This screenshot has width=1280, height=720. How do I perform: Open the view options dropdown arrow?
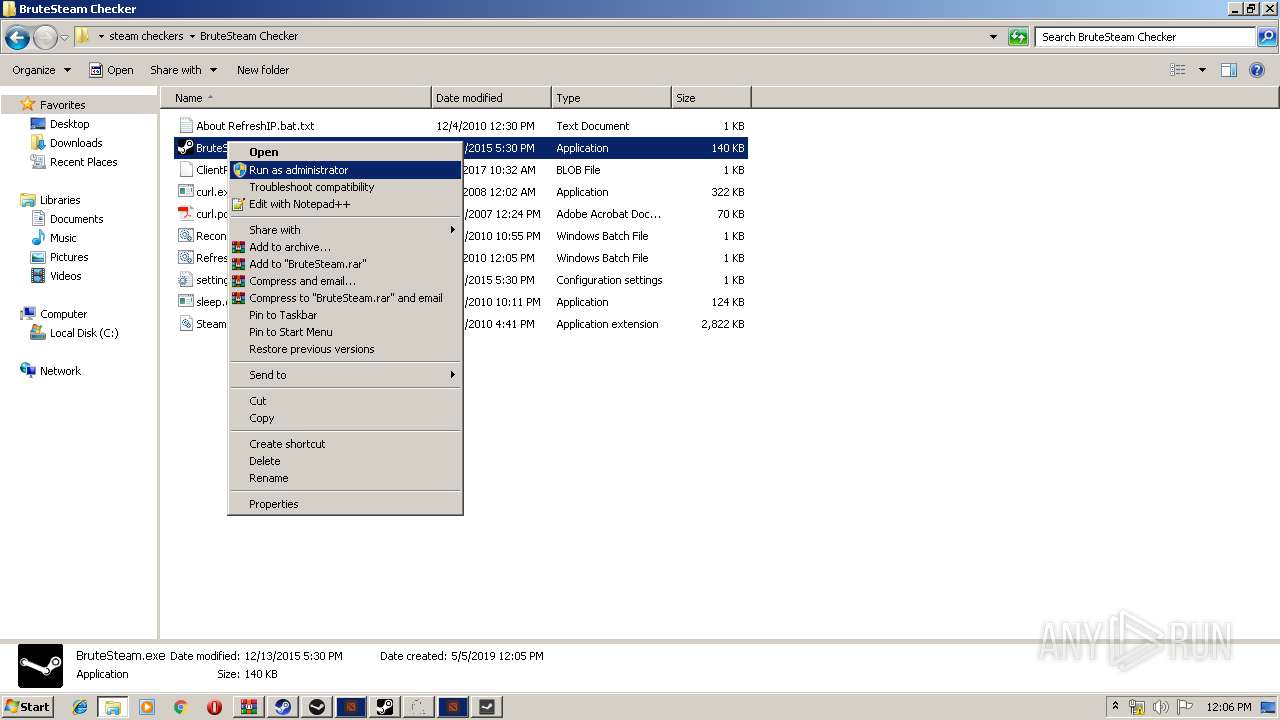pyautogui.click(x=1202, y=70)
